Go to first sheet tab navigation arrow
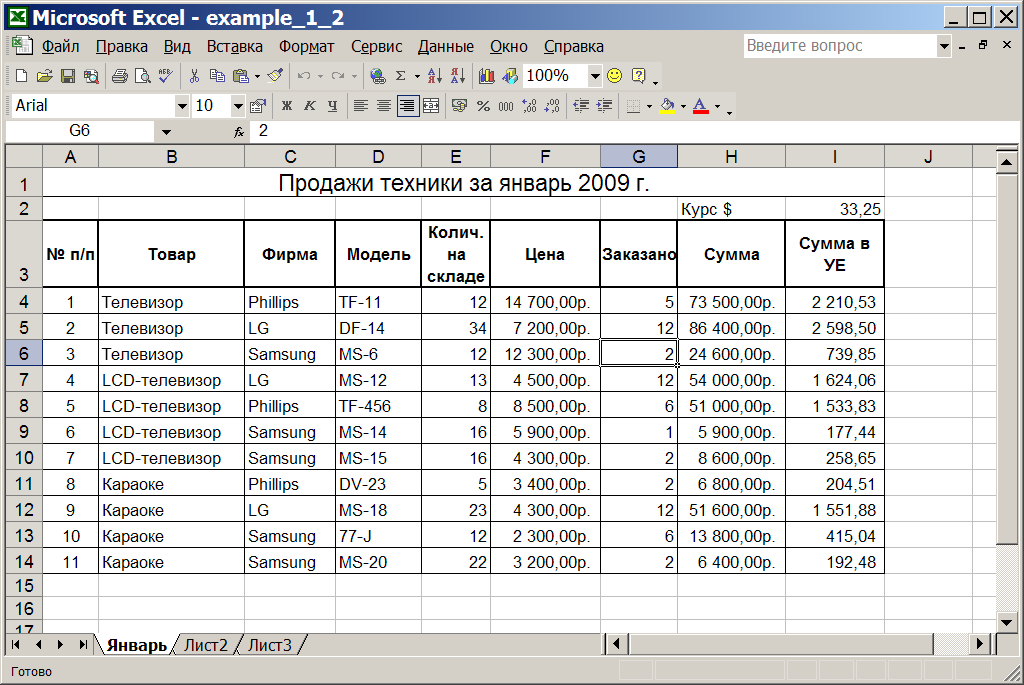Viewport: 1024px width, 685px height. tap(16, 645)
